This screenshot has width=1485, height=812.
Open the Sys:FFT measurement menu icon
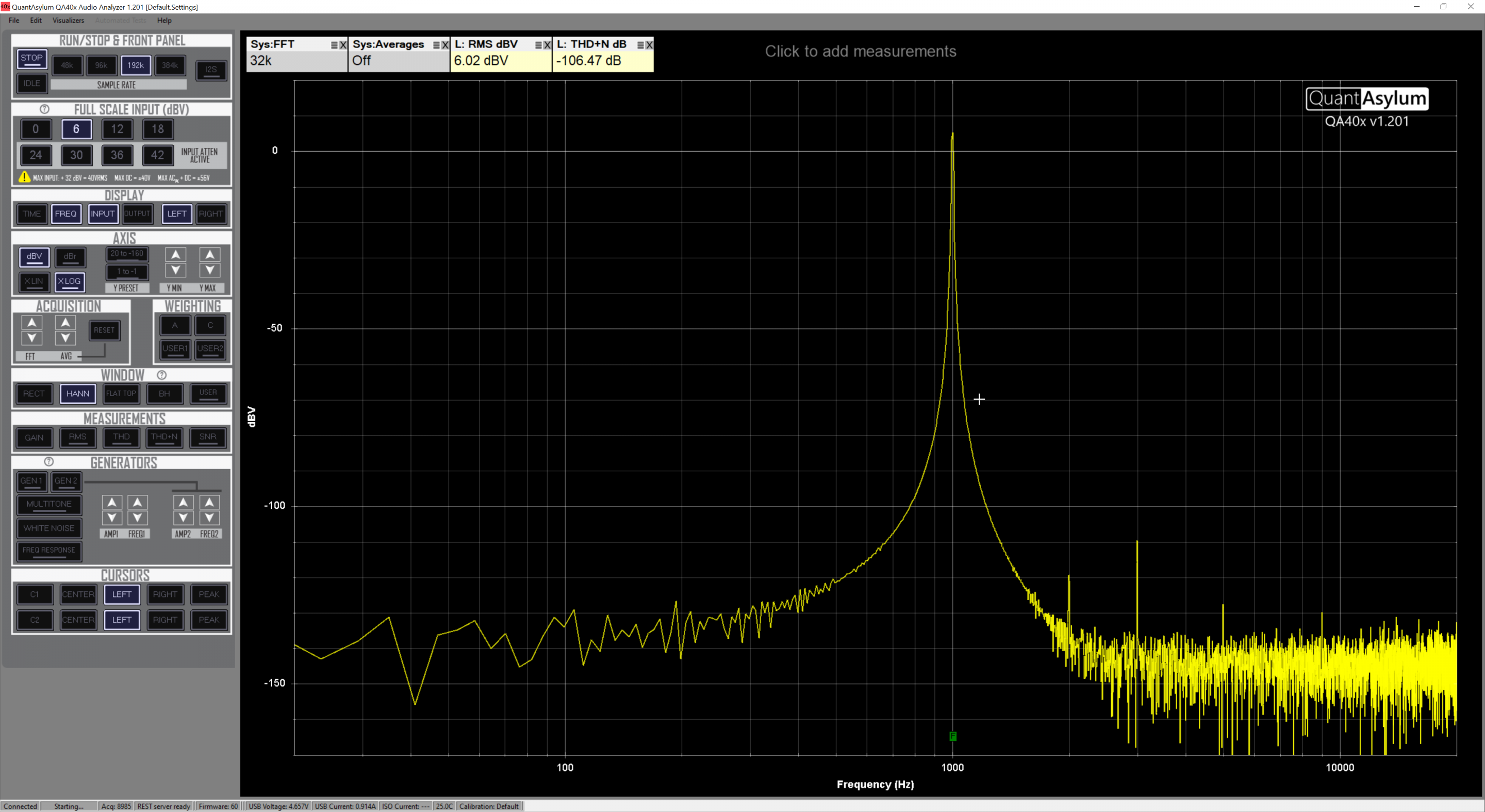(334, 45)
